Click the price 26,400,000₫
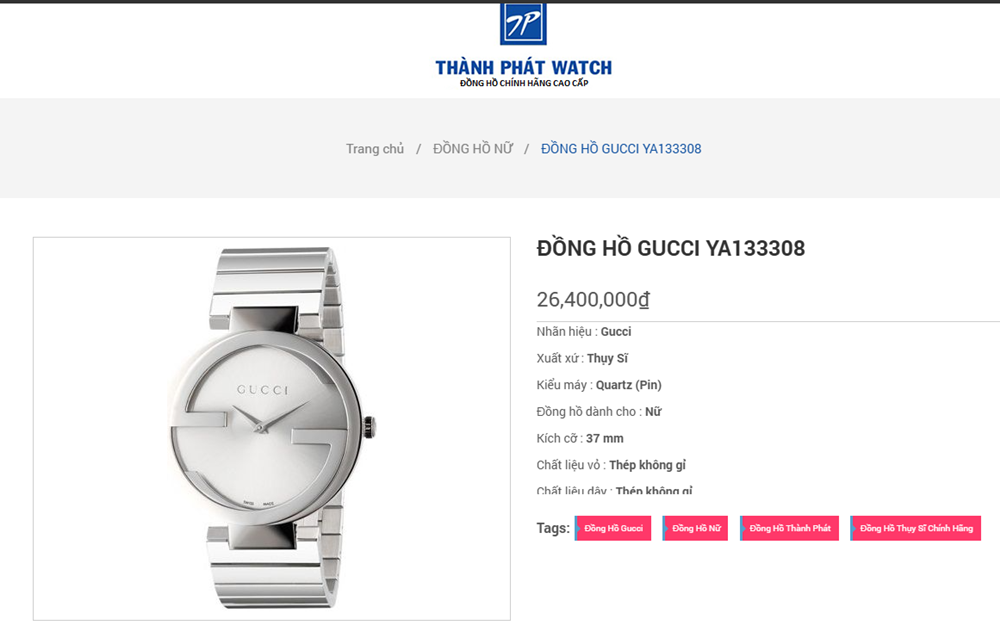Viewport: 1000px width, 625px height. click(593, 299)
